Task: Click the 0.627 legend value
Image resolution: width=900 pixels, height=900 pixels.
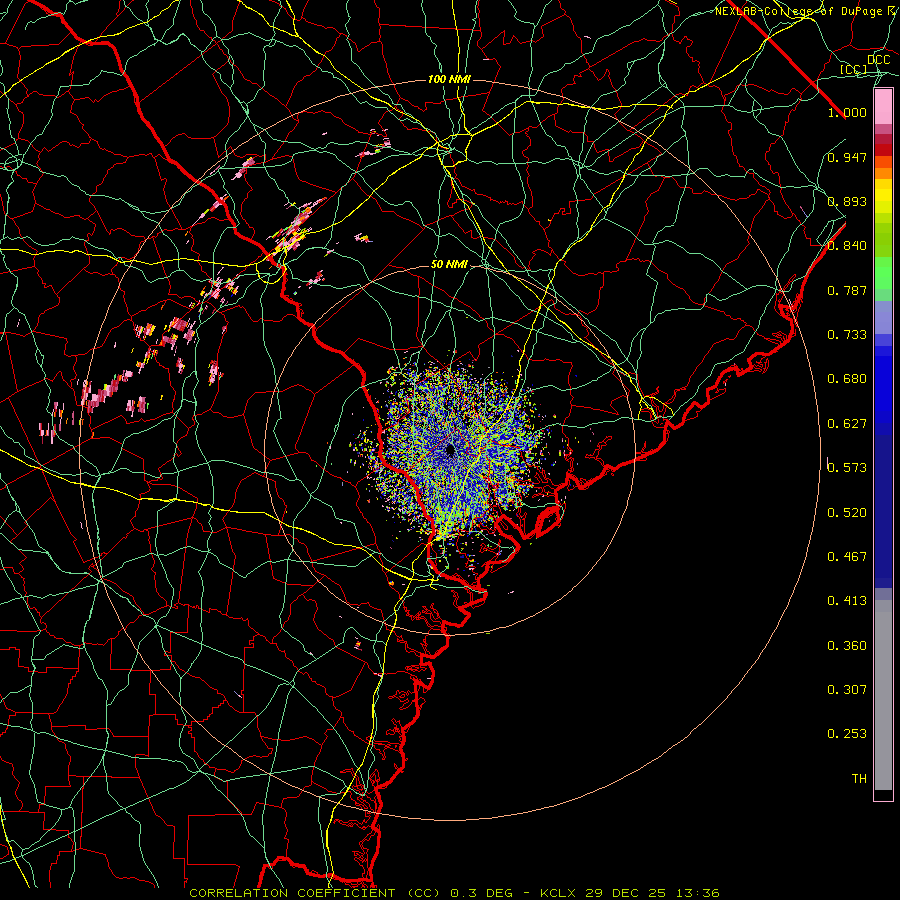Action: (x=847, y=424)
